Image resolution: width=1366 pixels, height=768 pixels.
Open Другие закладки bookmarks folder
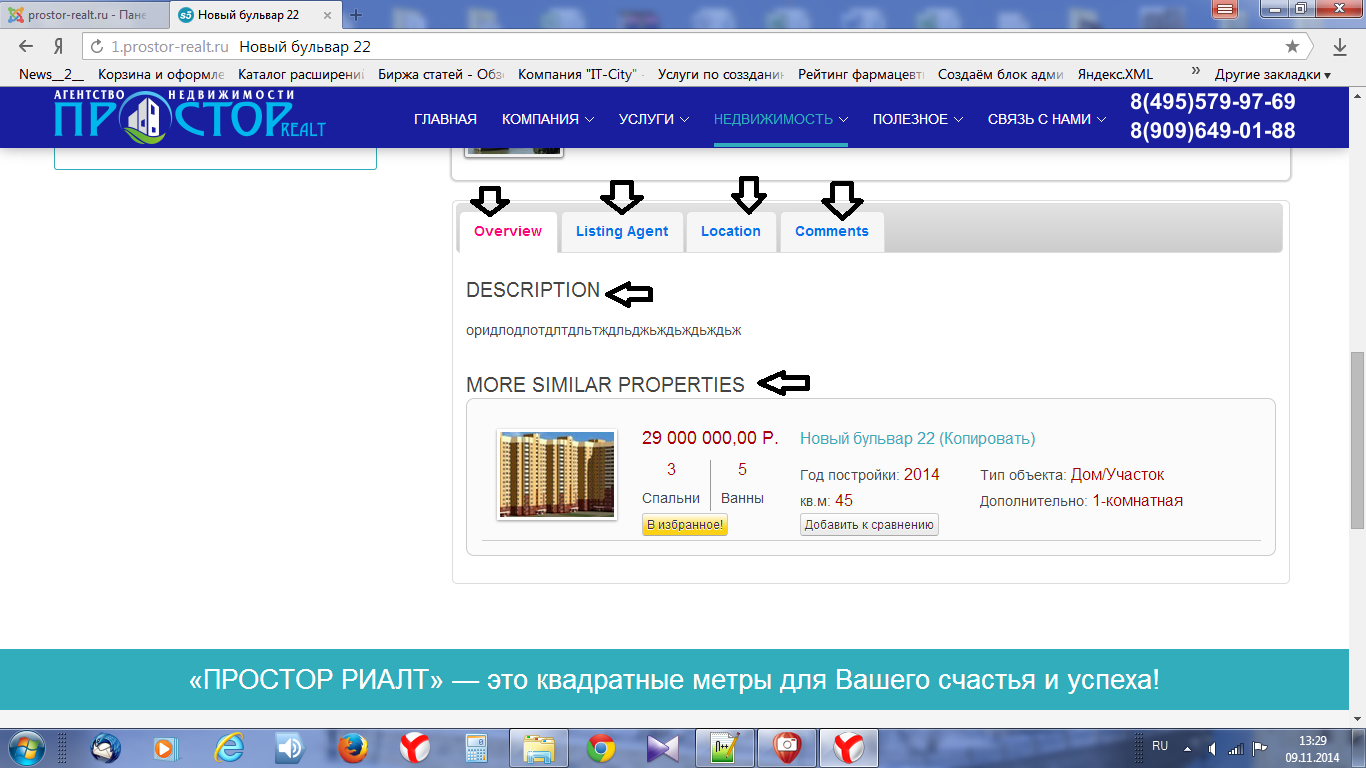tap(1272, 74)
